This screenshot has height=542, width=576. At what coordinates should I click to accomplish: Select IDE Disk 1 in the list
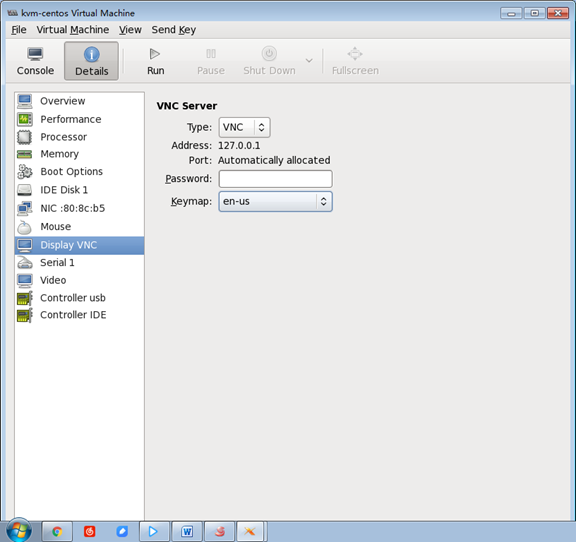(79, 190)
